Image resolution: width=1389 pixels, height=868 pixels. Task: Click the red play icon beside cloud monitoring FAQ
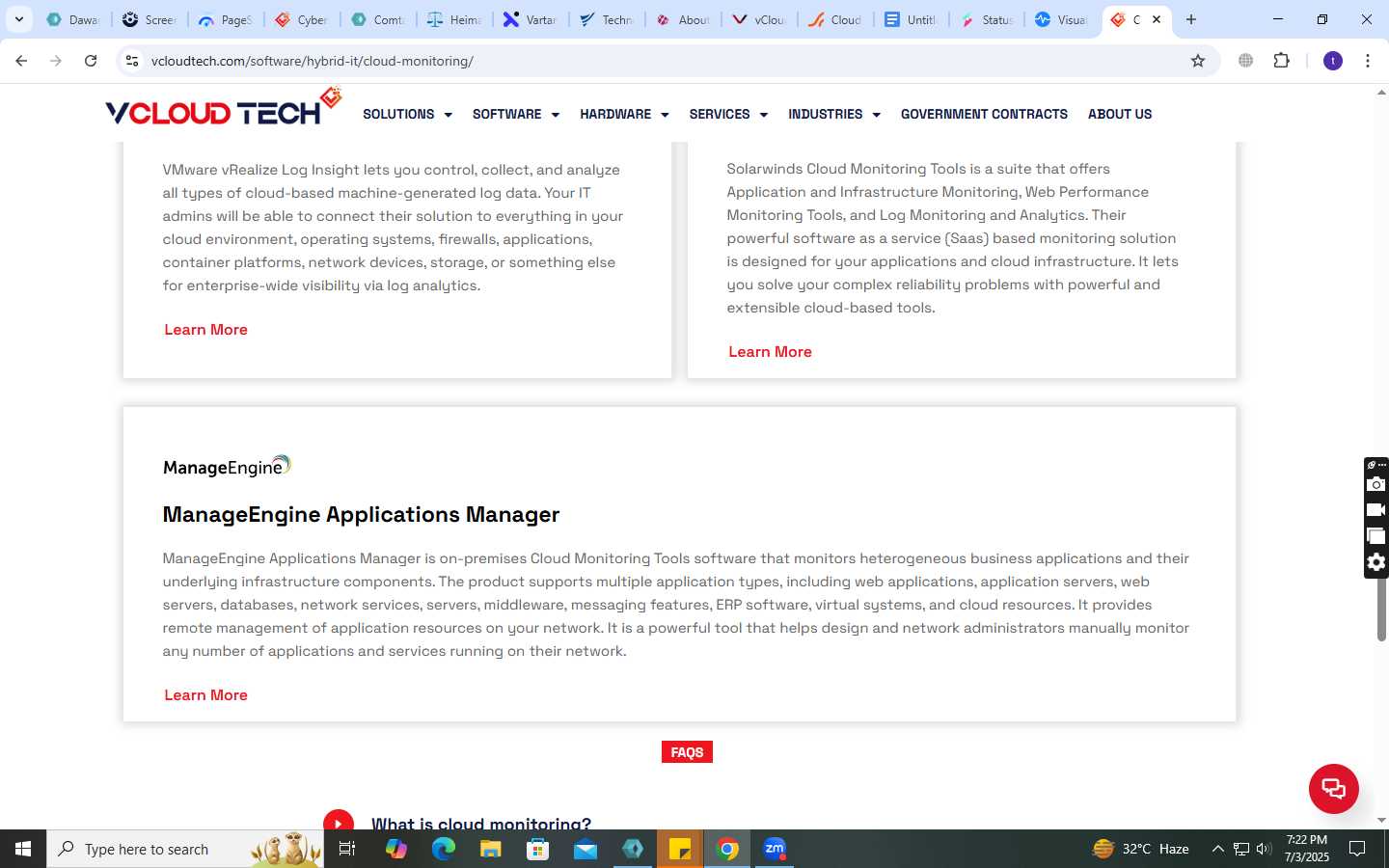tap(338, 821)
